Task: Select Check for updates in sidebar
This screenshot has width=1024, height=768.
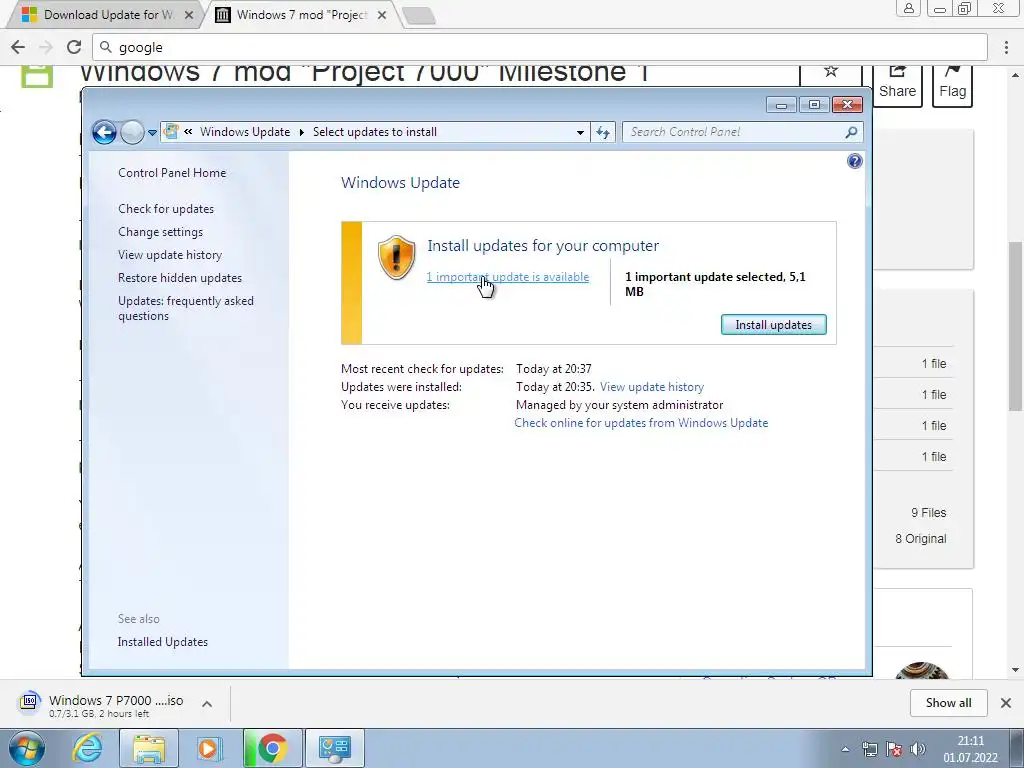Action: pos(166,209)
